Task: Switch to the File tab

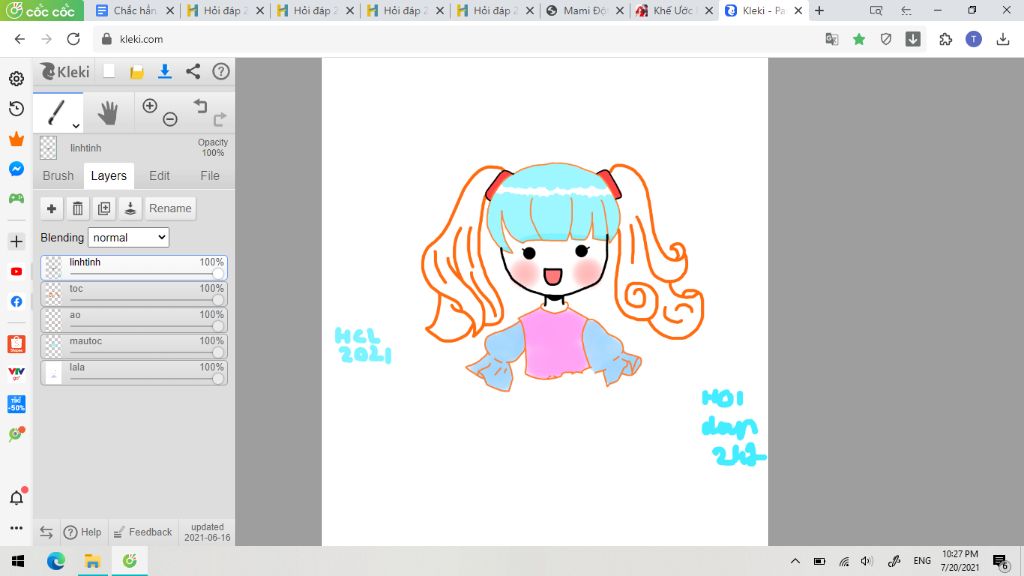Action: [210, 176]
